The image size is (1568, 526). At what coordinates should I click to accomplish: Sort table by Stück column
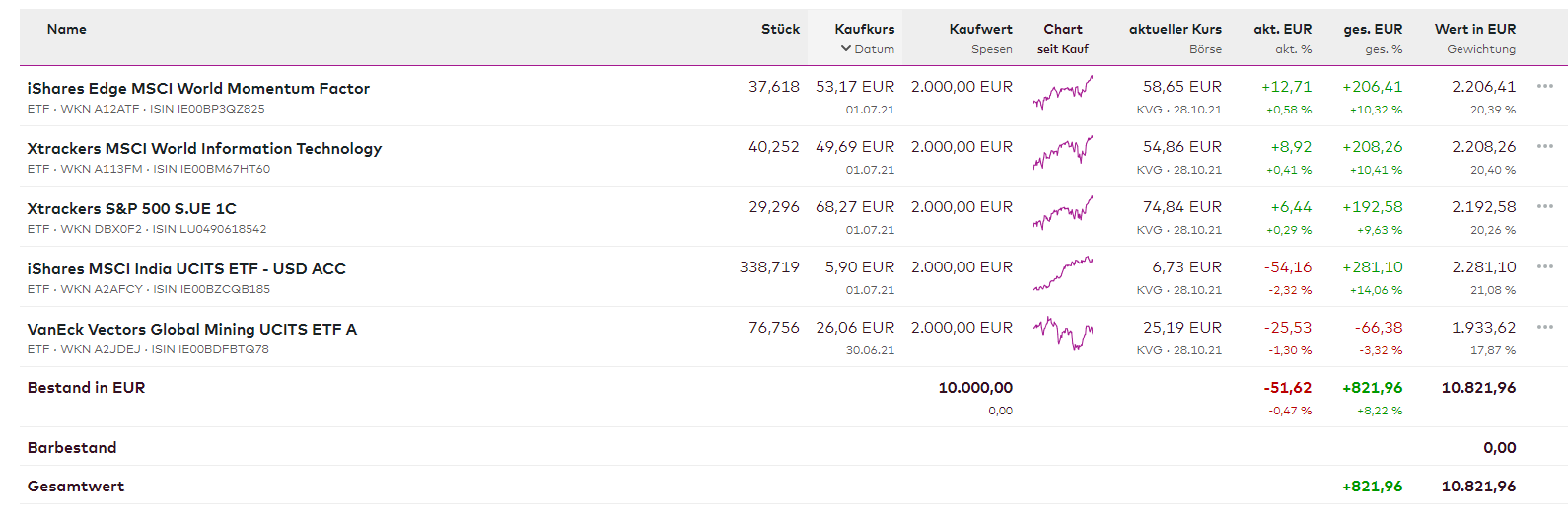(x=780, y=30)
